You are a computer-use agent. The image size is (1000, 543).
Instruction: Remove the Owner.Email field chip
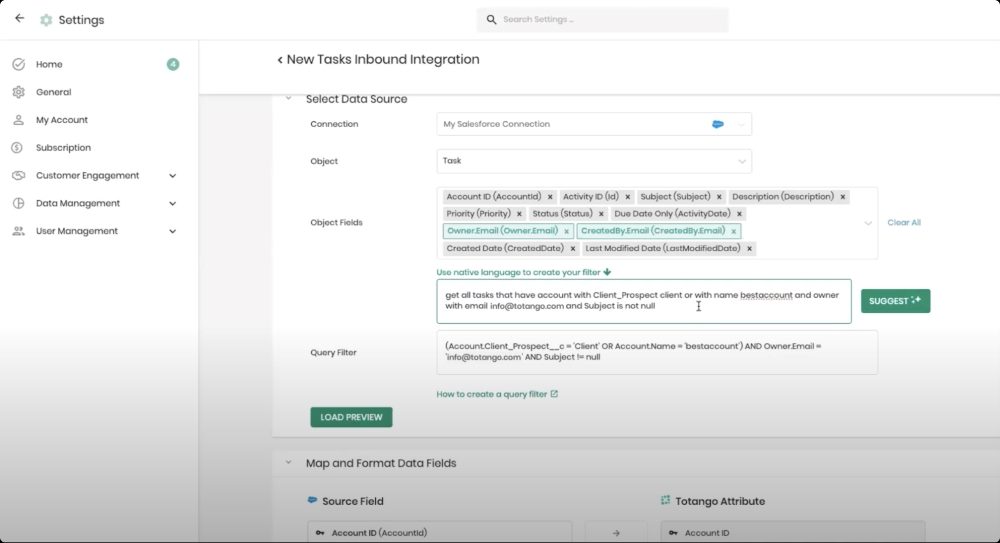coord(566,232)
